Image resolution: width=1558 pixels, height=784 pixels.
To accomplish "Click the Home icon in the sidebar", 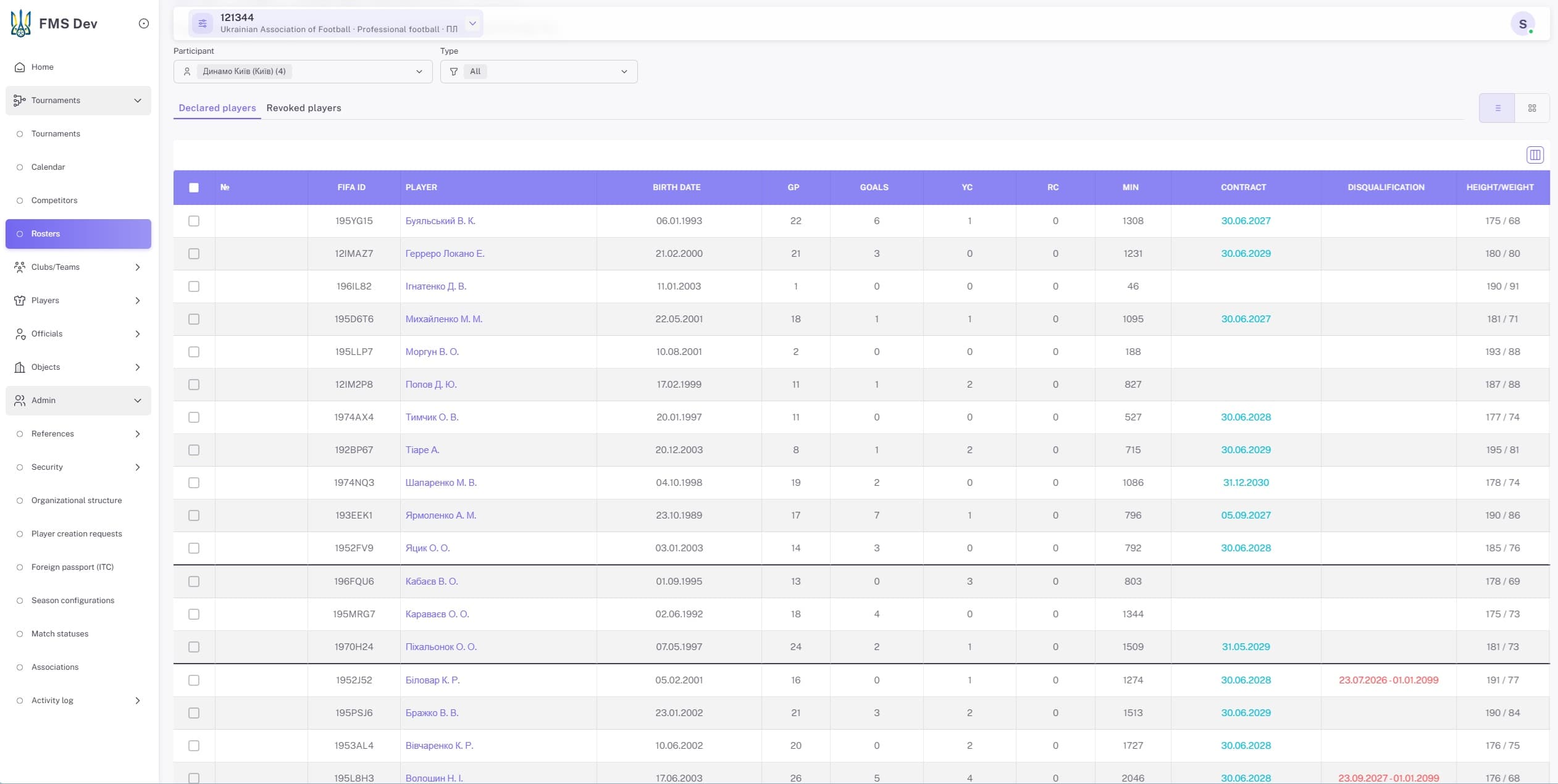I will [20, 67].
